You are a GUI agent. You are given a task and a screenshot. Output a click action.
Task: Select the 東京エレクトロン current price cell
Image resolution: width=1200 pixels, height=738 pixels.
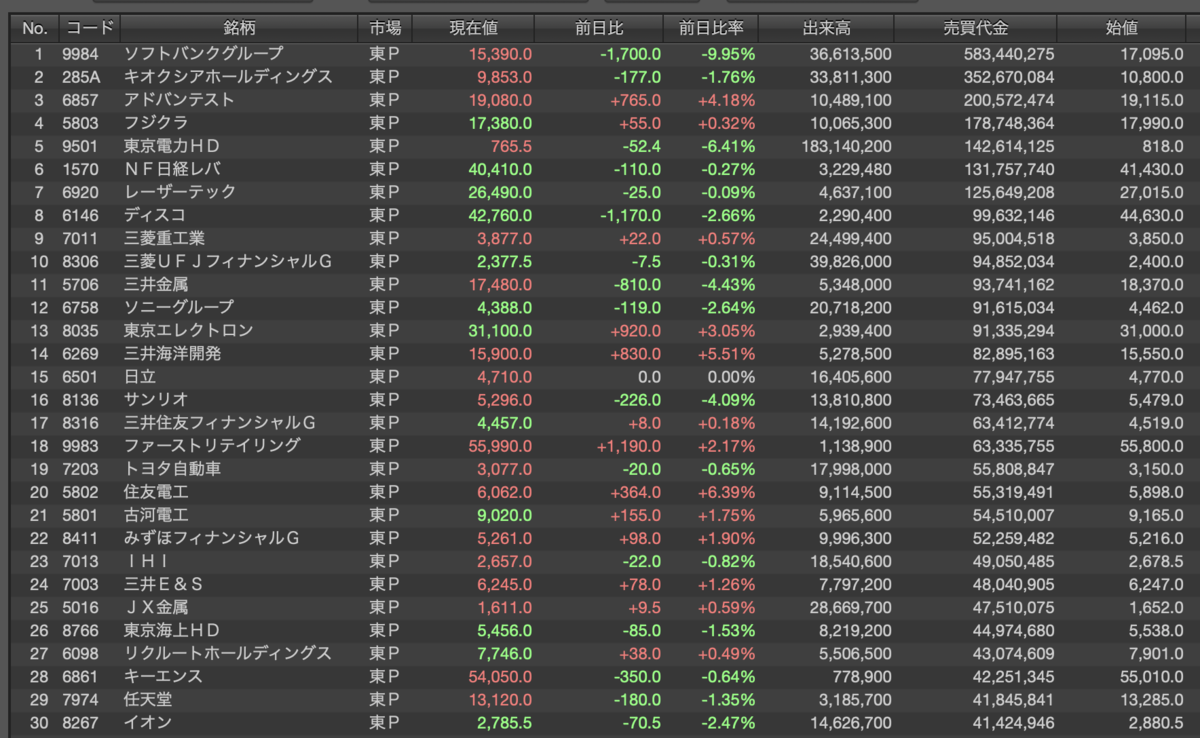pos(499,330)
